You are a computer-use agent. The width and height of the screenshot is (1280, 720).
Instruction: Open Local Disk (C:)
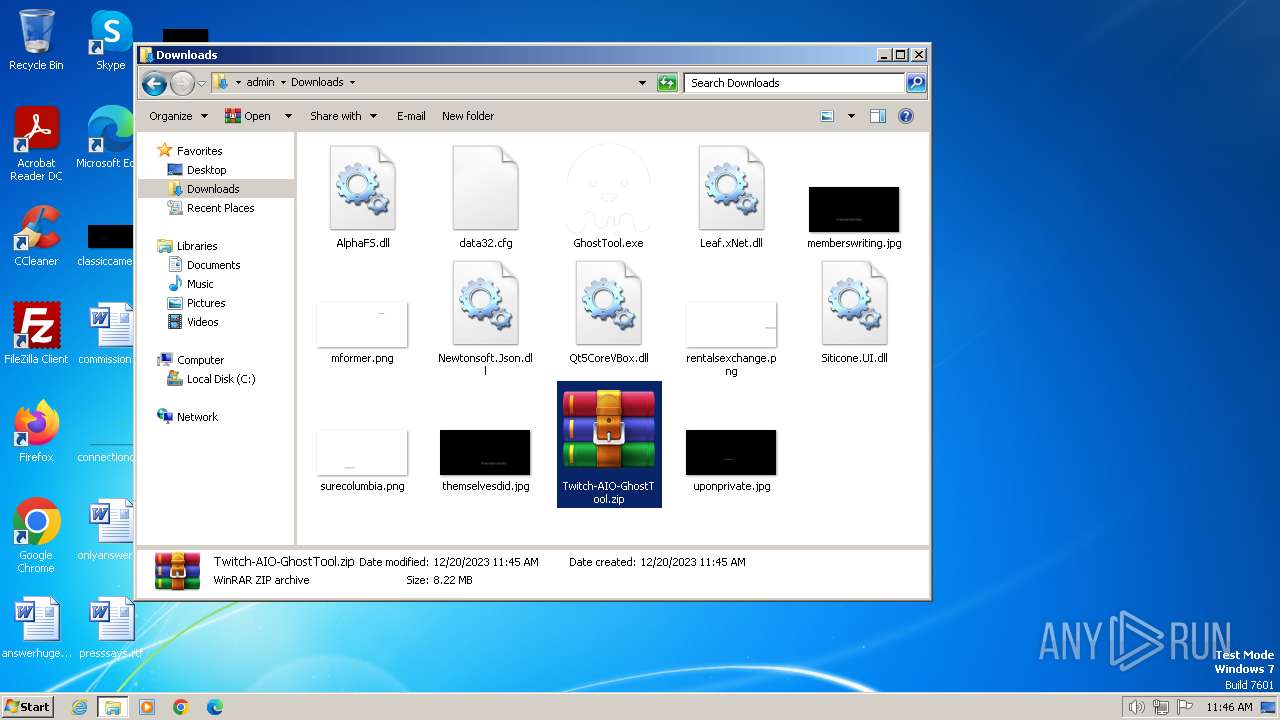pyautogui.click(x=220, y=379)
